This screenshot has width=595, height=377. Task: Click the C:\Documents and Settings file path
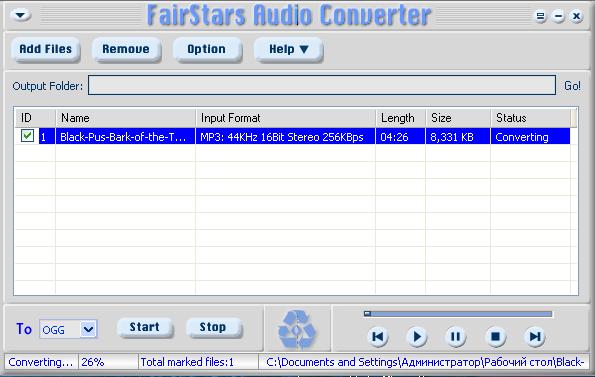(x=425, y=362)
